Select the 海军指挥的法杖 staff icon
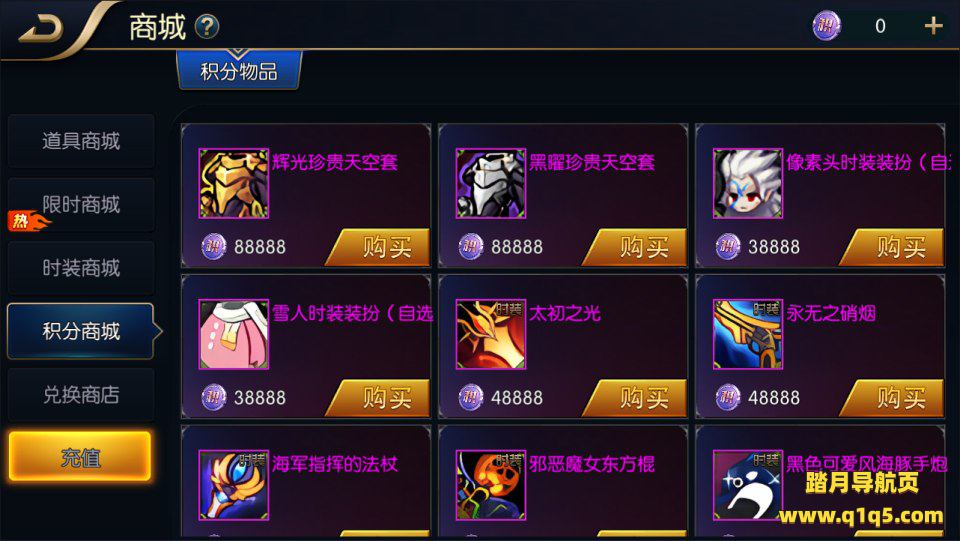This screenshot has height=541, width=960. click(234, 485)
